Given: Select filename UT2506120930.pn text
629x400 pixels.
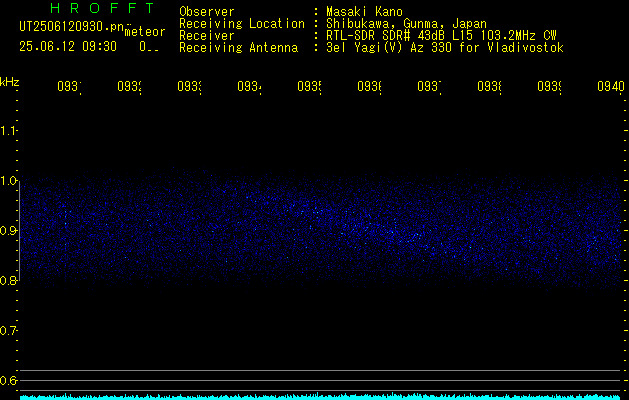Looking at the screenshot, I should click(x=72, y=27).
